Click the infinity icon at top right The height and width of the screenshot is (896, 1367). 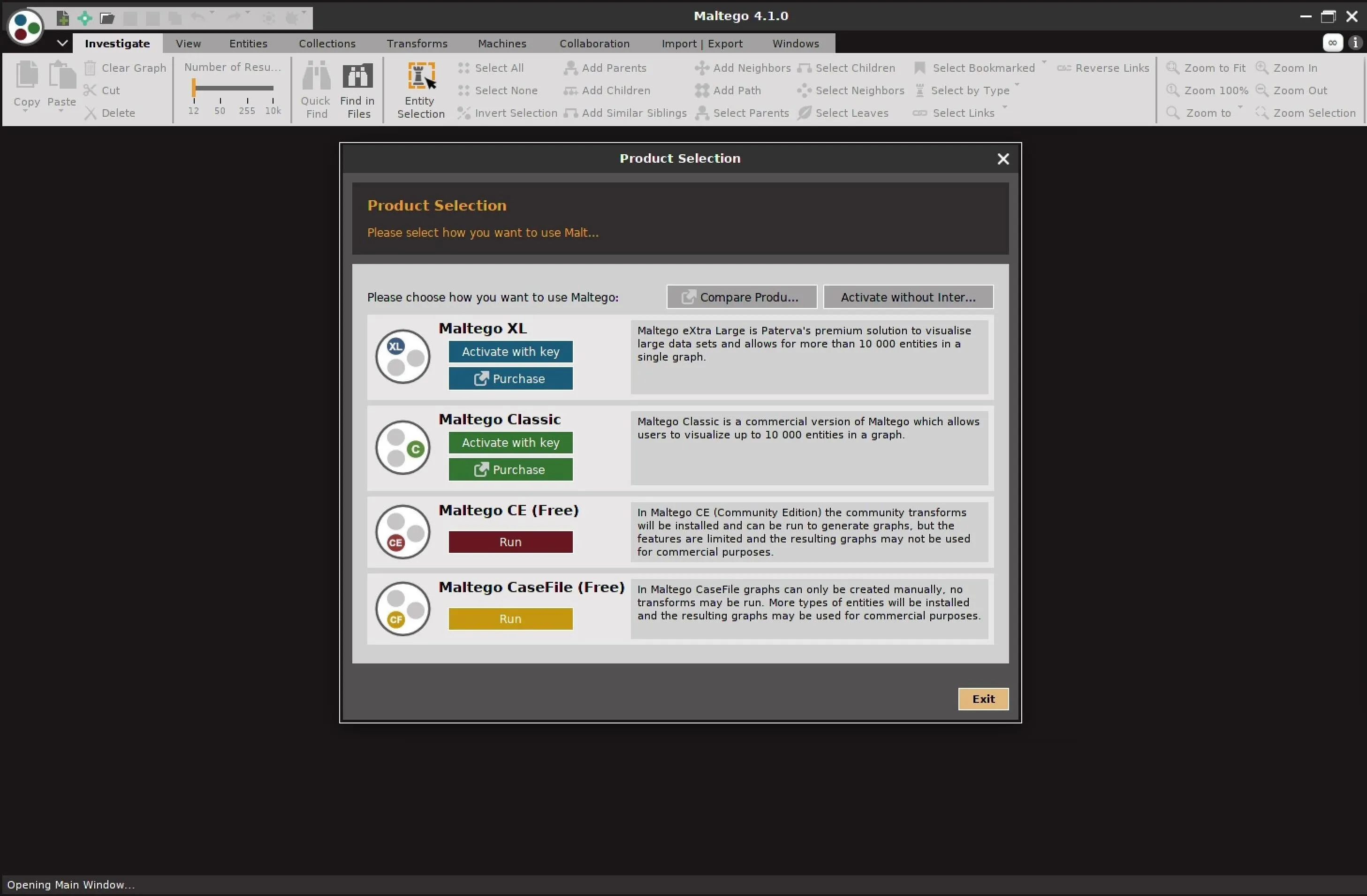click(1333, 43)
